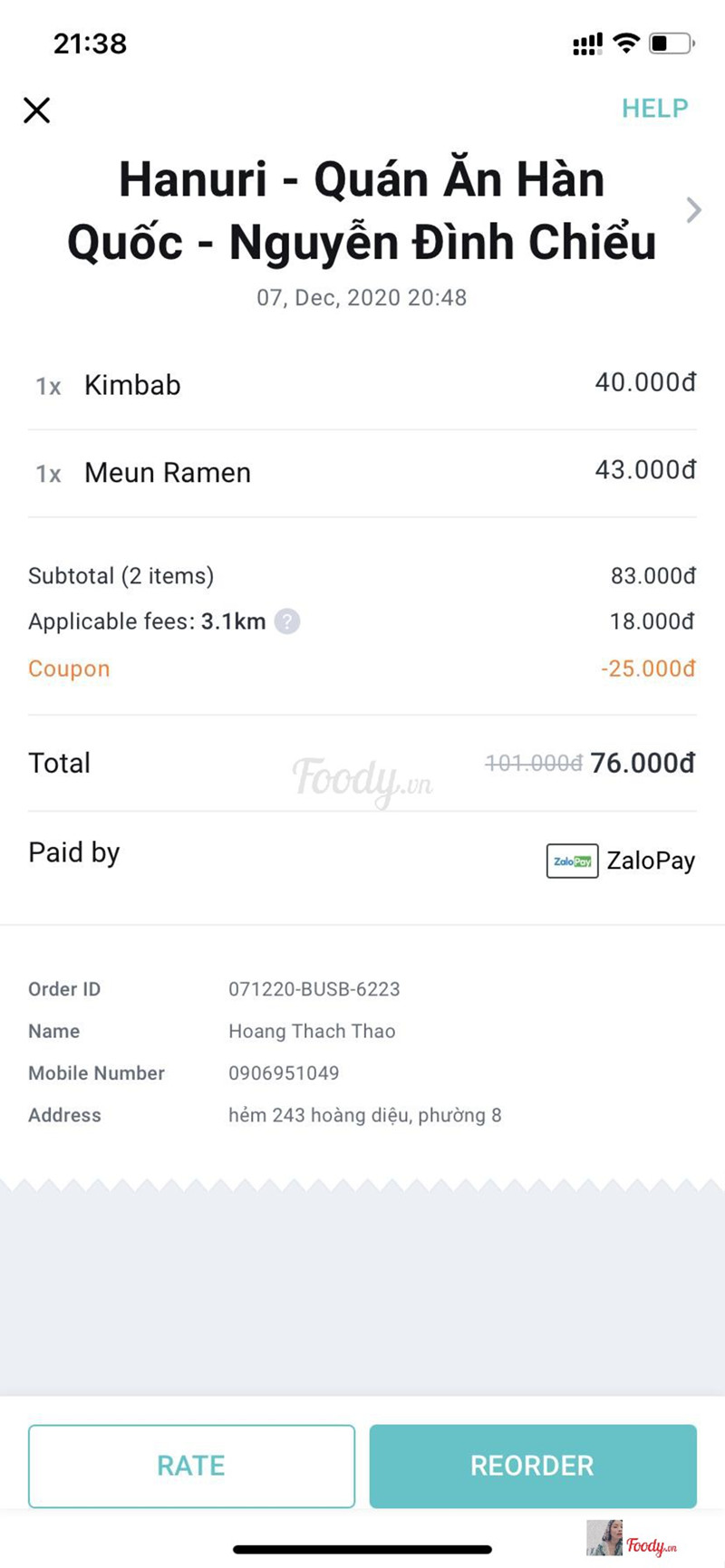Open Hanuri restaurant title

362,210
